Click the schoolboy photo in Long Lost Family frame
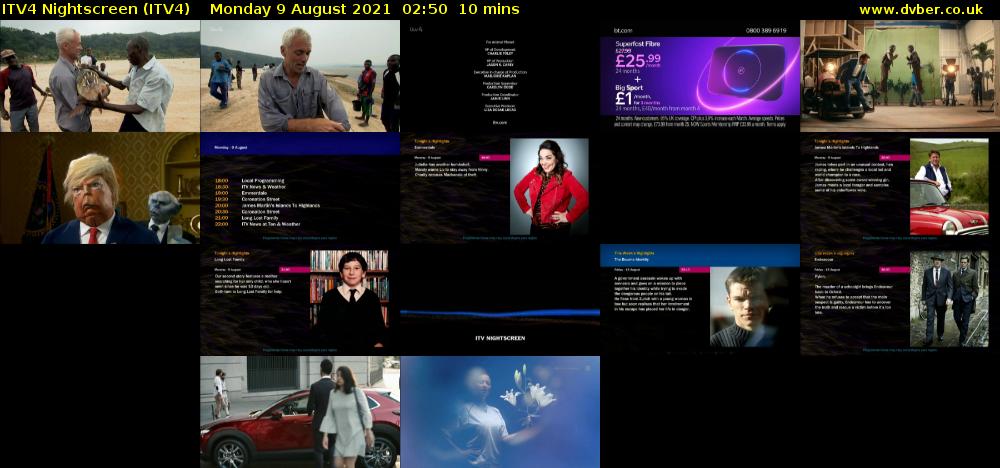 pyautogui.click(x=349, y=298)
